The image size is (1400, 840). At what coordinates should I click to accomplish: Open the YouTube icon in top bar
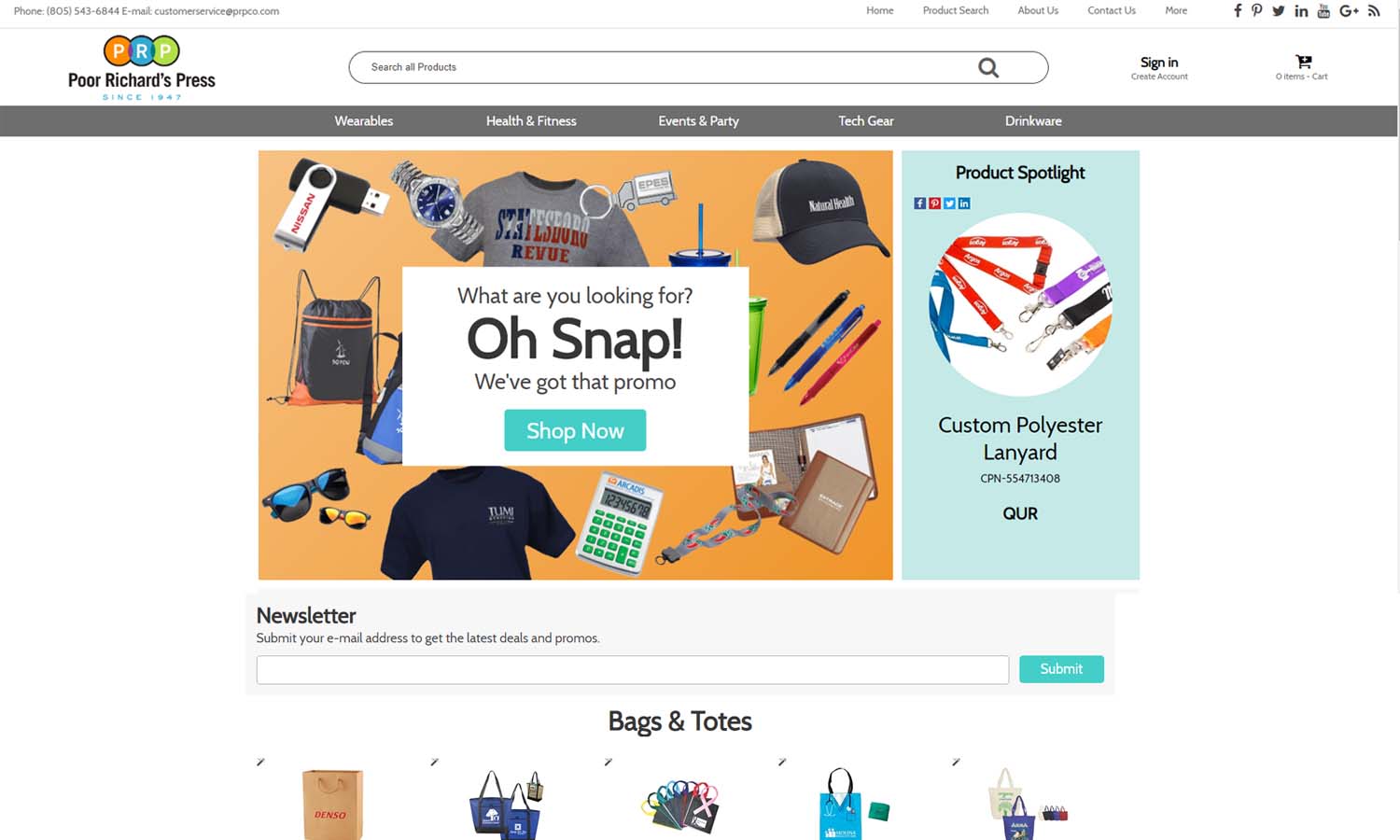pos(1323,11)
